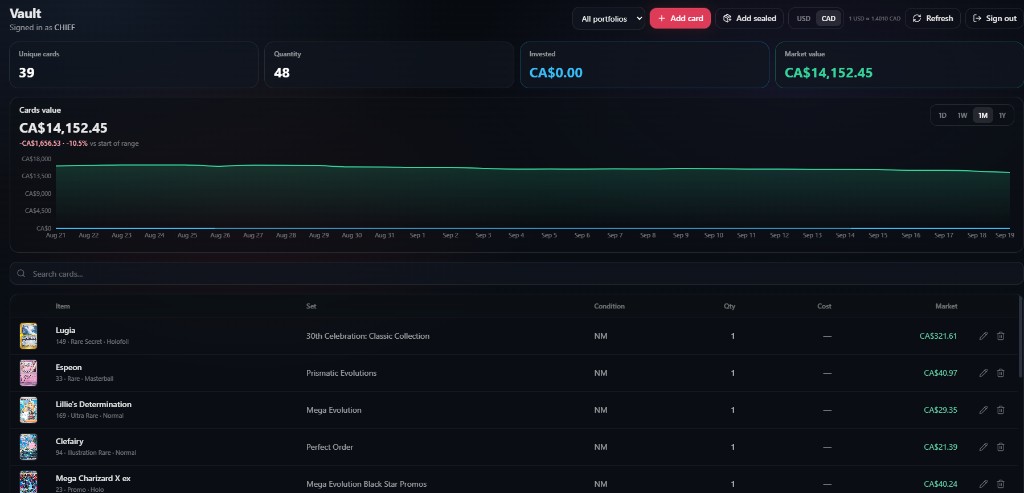The width and height of the screenshot is (1024, 493).
Task: Click the Mega Charizard X ex name
Action: click(x=93, y=479)
